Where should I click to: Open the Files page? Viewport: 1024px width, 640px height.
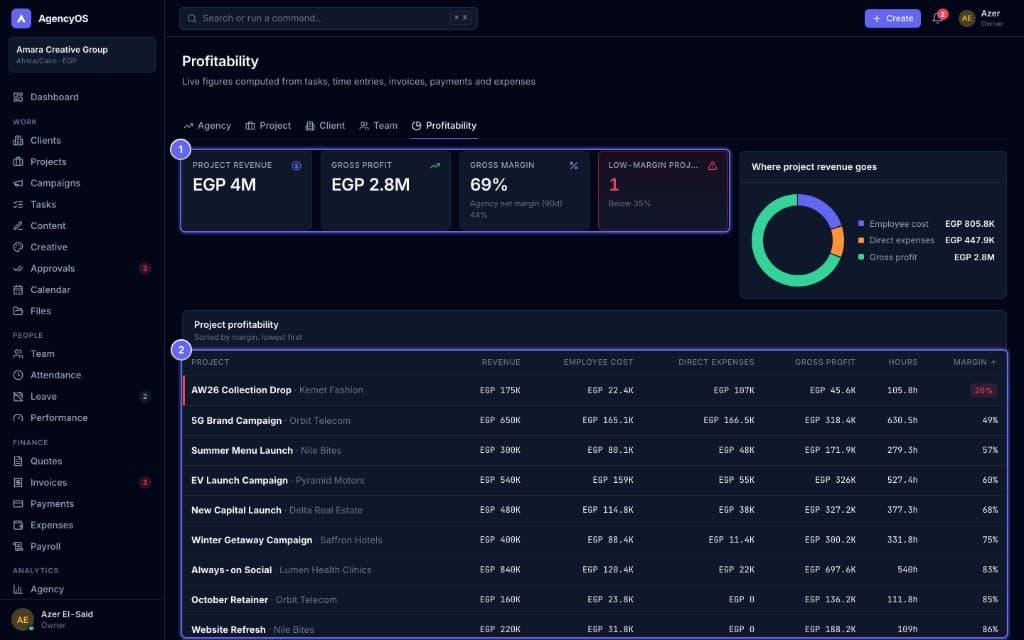82,311
